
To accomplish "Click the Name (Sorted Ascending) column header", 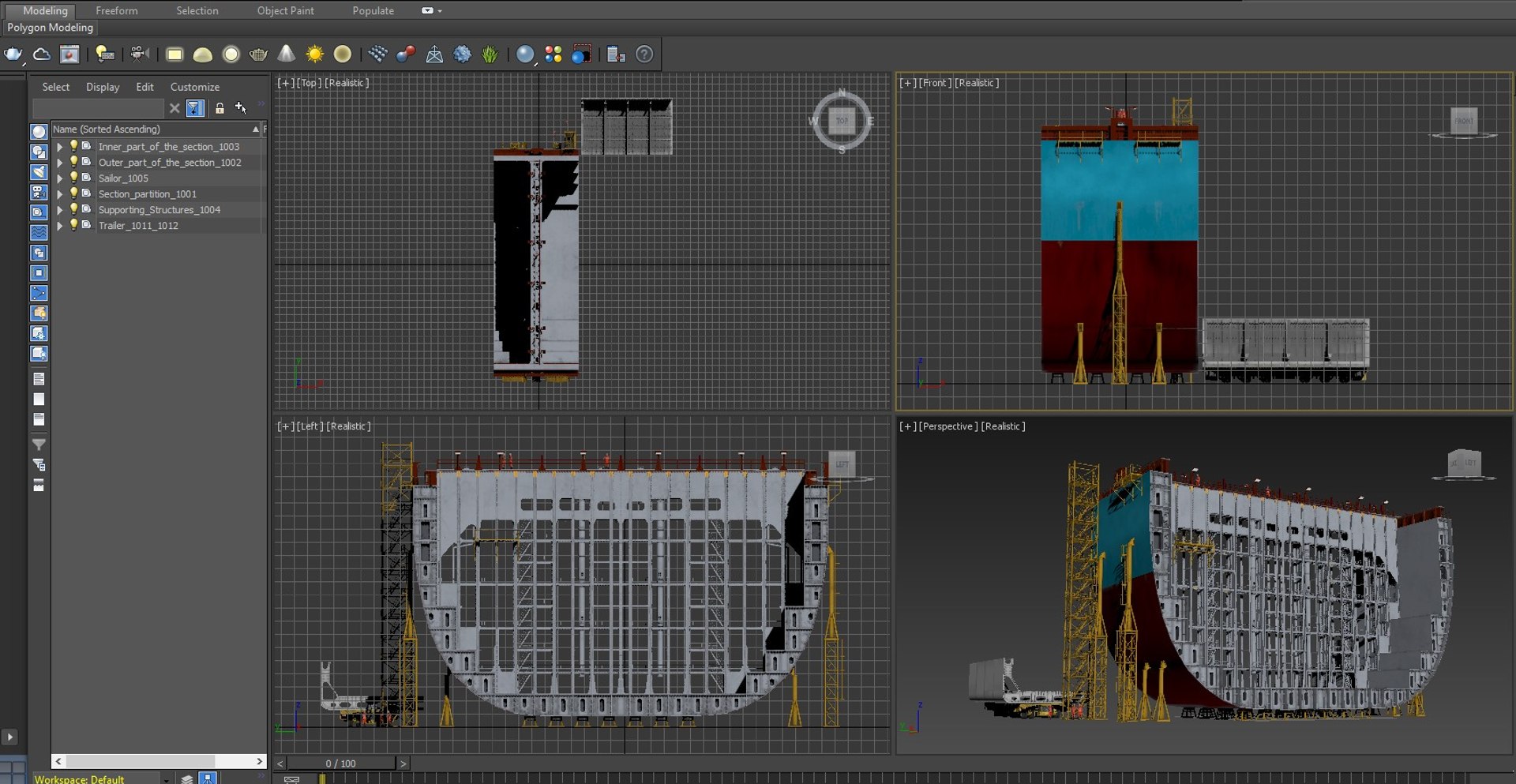I will [x=156, y=129].
